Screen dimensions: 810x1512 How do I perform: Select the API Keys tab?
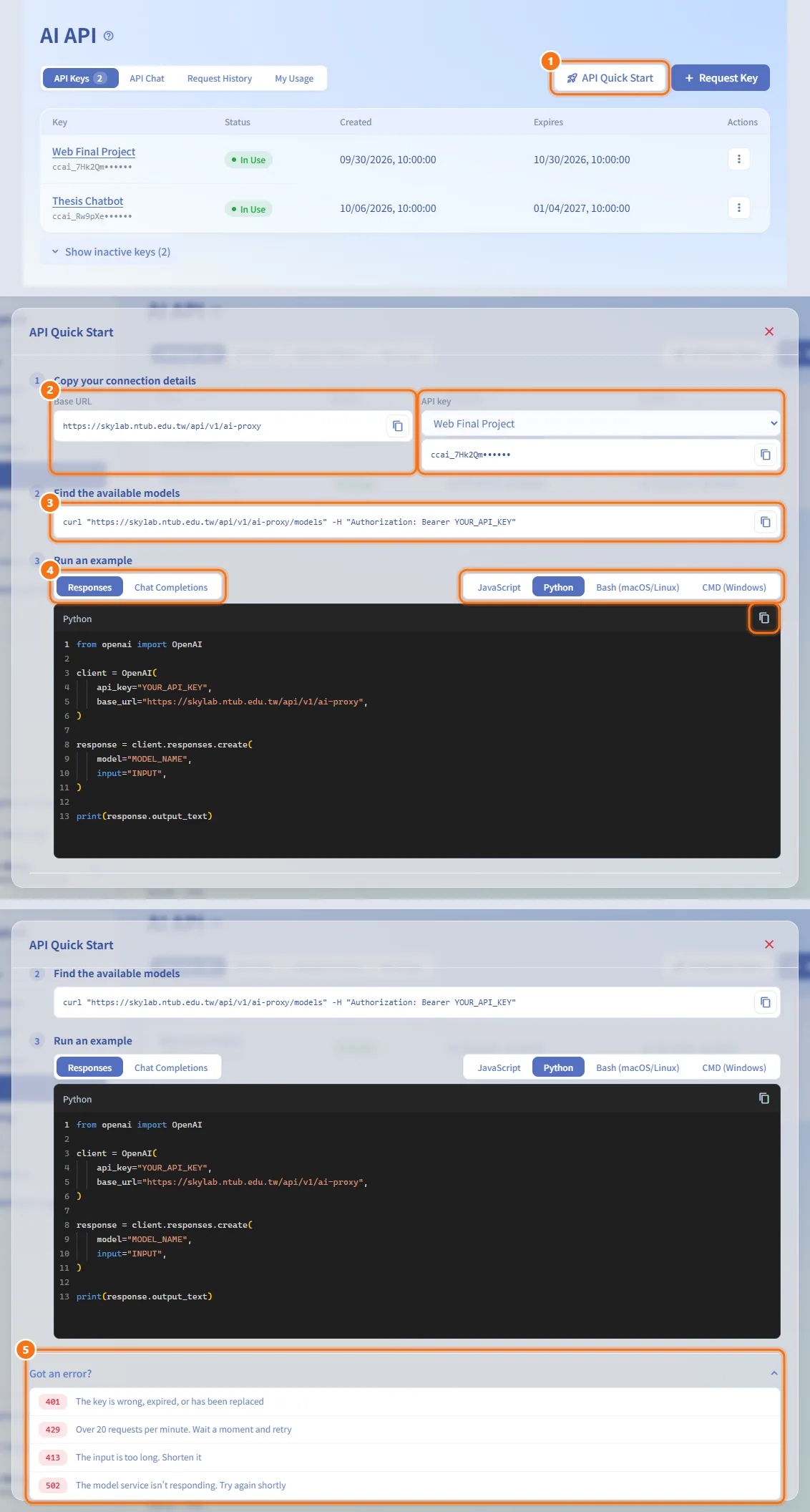80,79
